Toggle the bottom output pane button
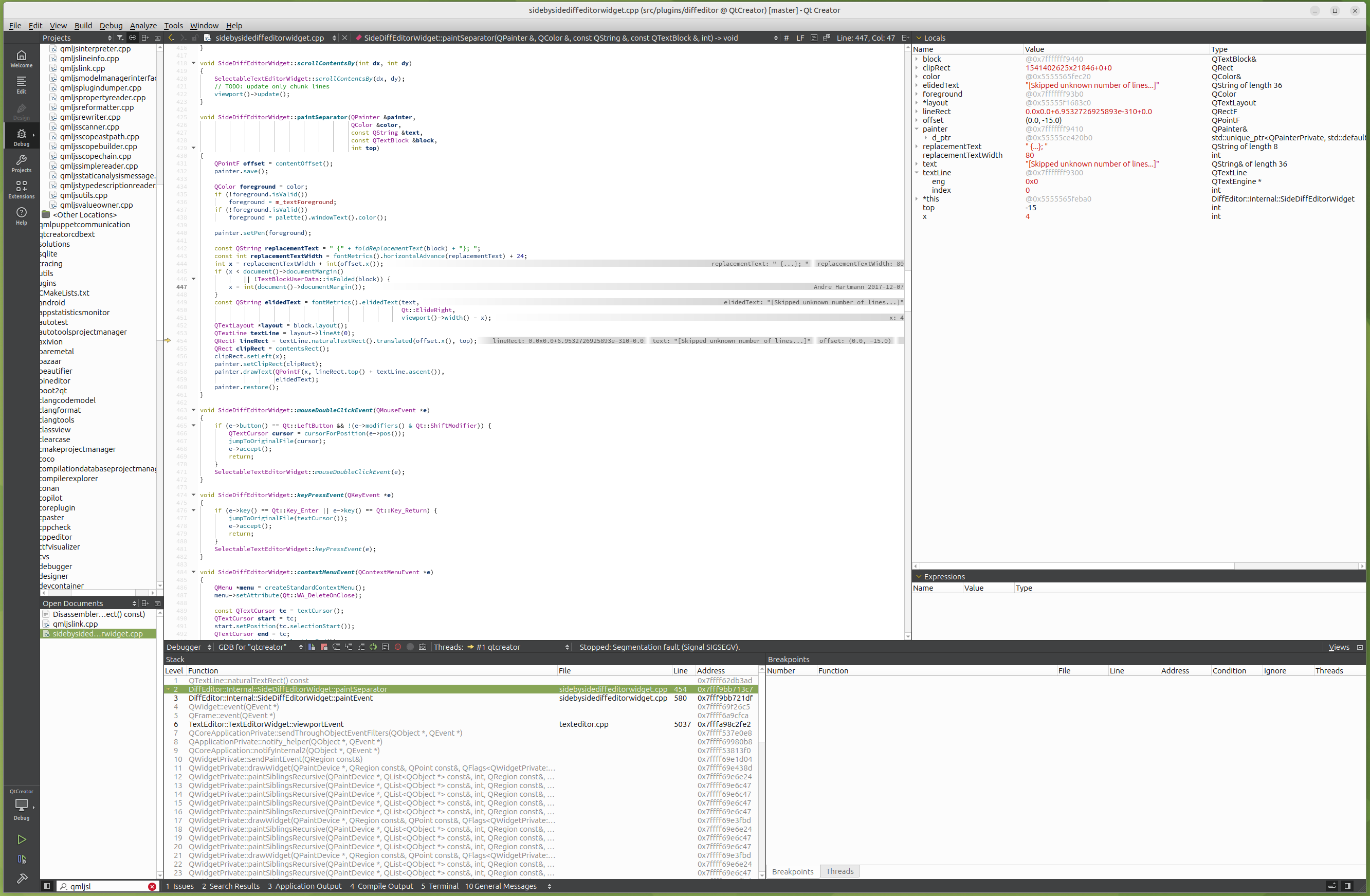This screenshot has height=896, width=1370. coord(1331,886)
